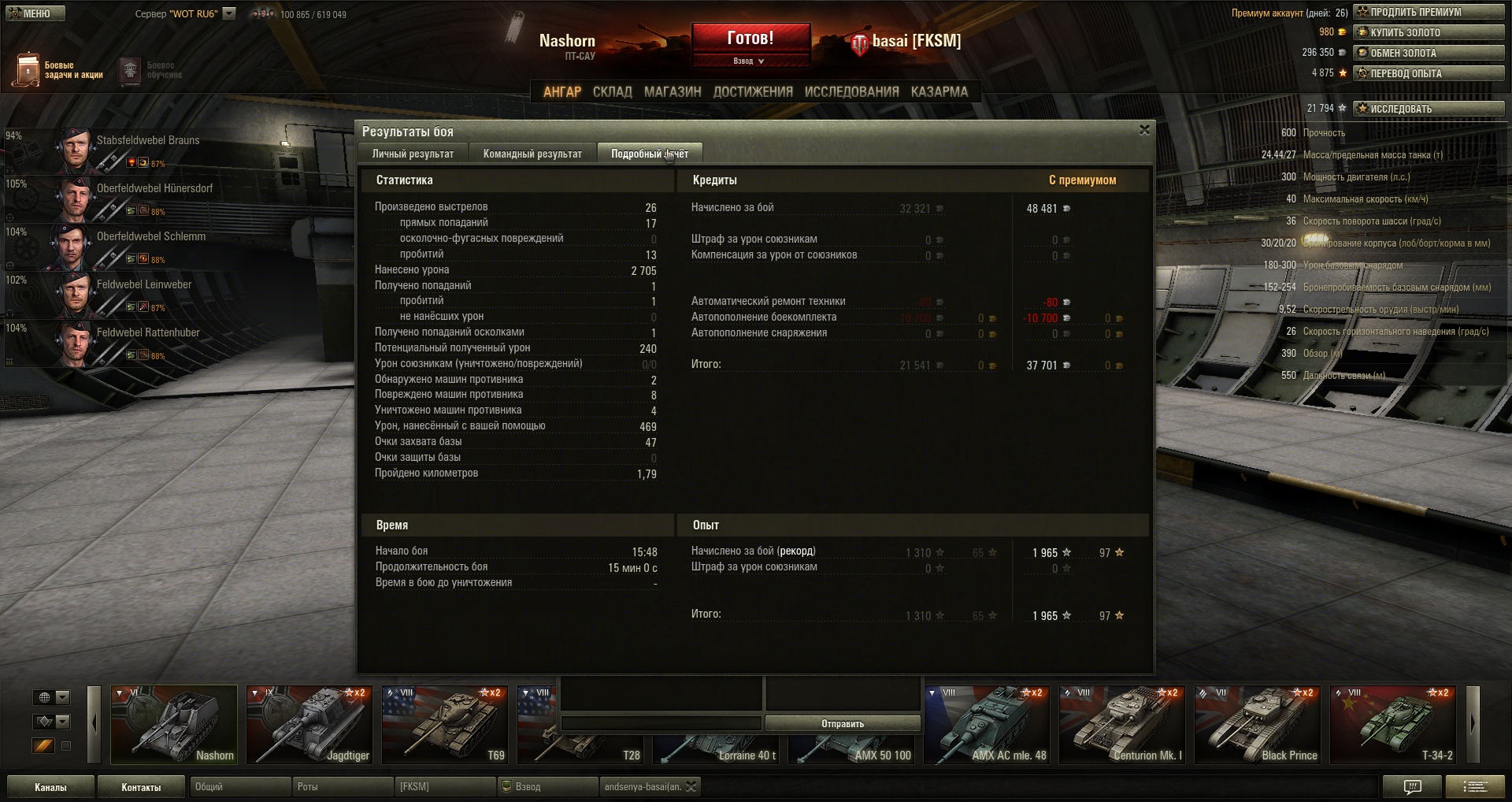Open the list-view icon button at bottom right
Viewport: 1512px width, 802px height.
1475,786
